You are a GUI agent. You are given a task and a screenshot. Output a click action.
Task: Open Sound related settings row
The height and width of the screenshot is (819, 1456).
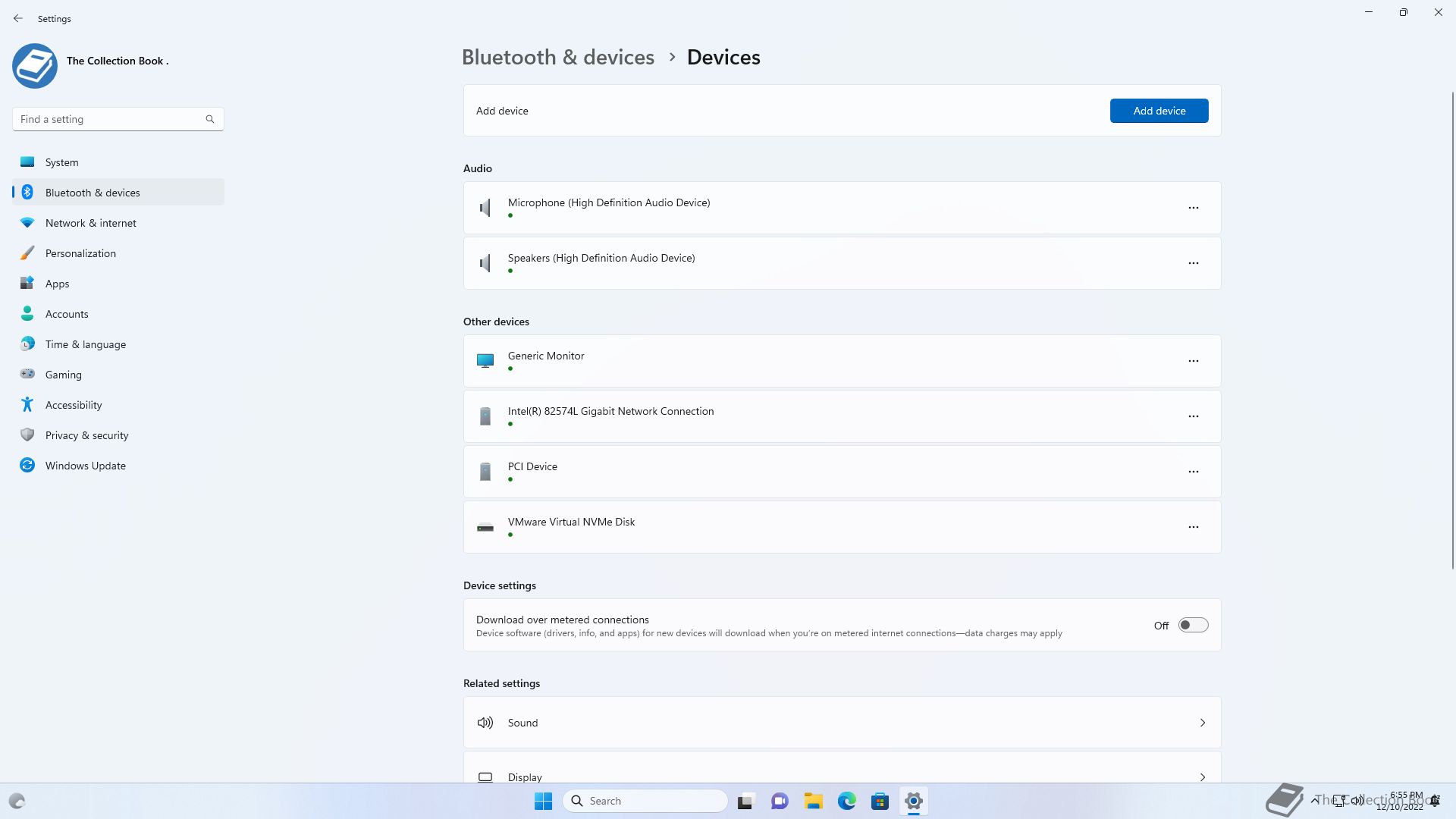pos(842,723)
